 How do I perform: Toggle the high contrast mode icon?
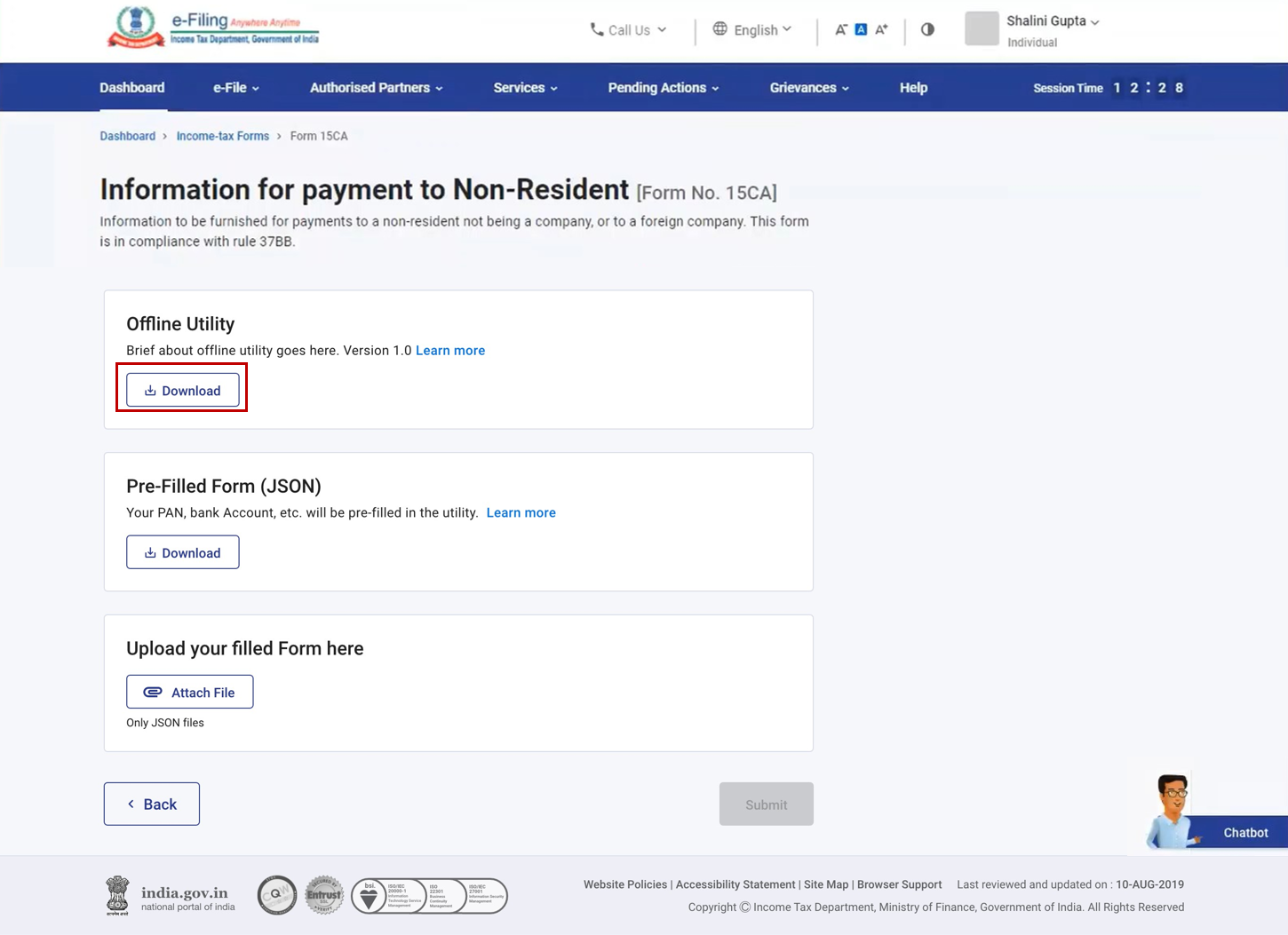point(927,29)
